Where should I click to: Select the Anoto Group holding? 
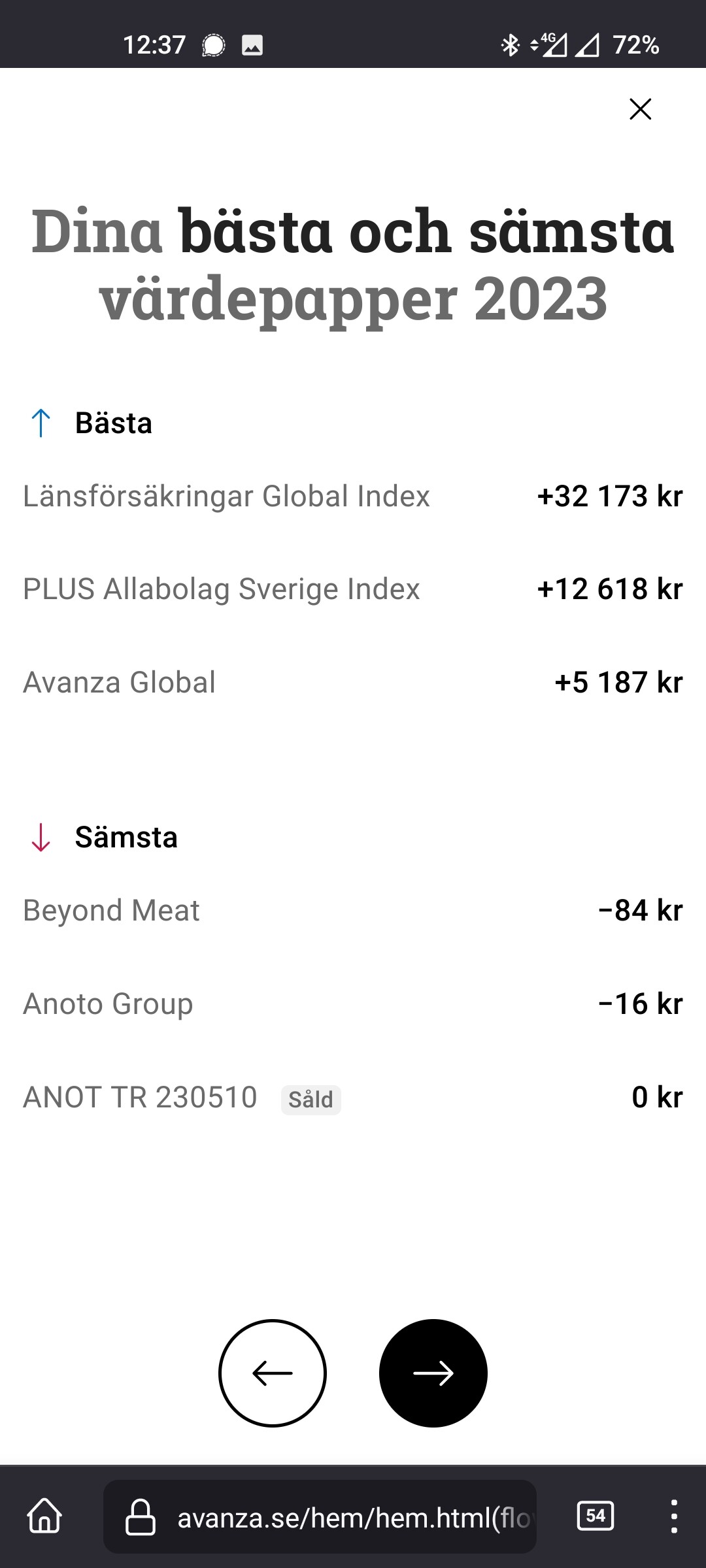(108, 1004)
